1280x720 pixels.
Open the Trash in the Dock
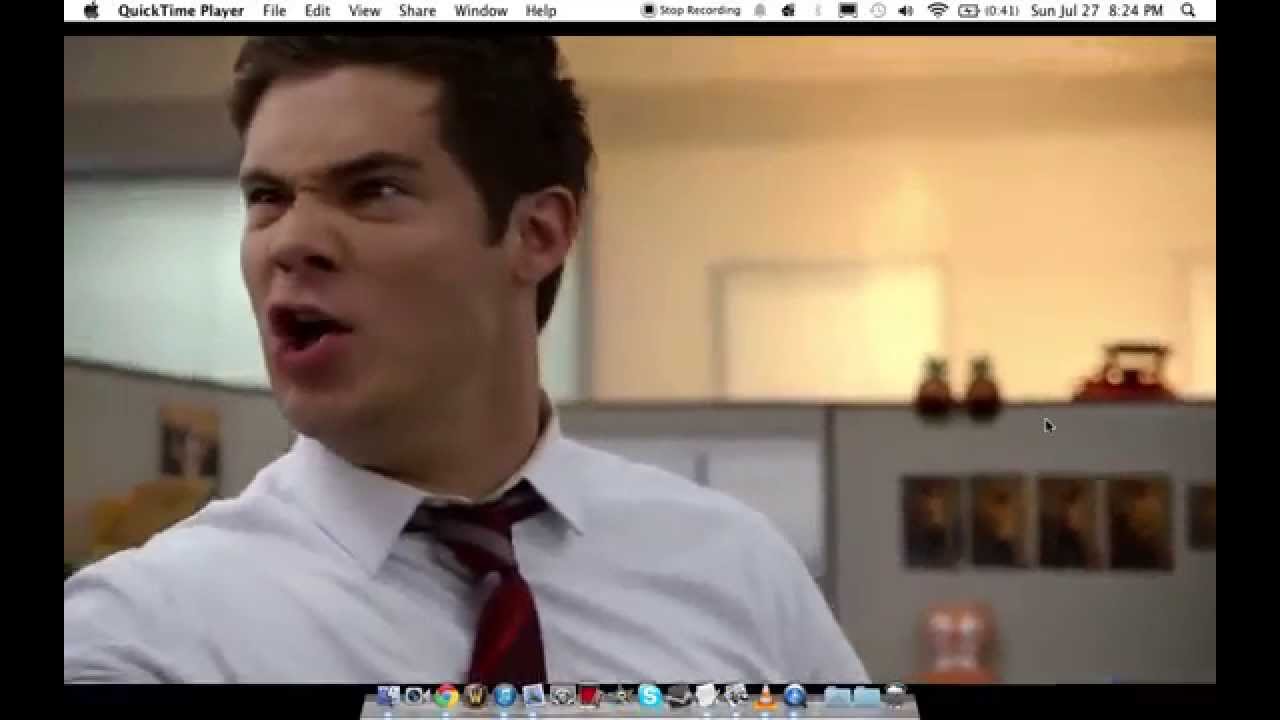pos(896,695)
